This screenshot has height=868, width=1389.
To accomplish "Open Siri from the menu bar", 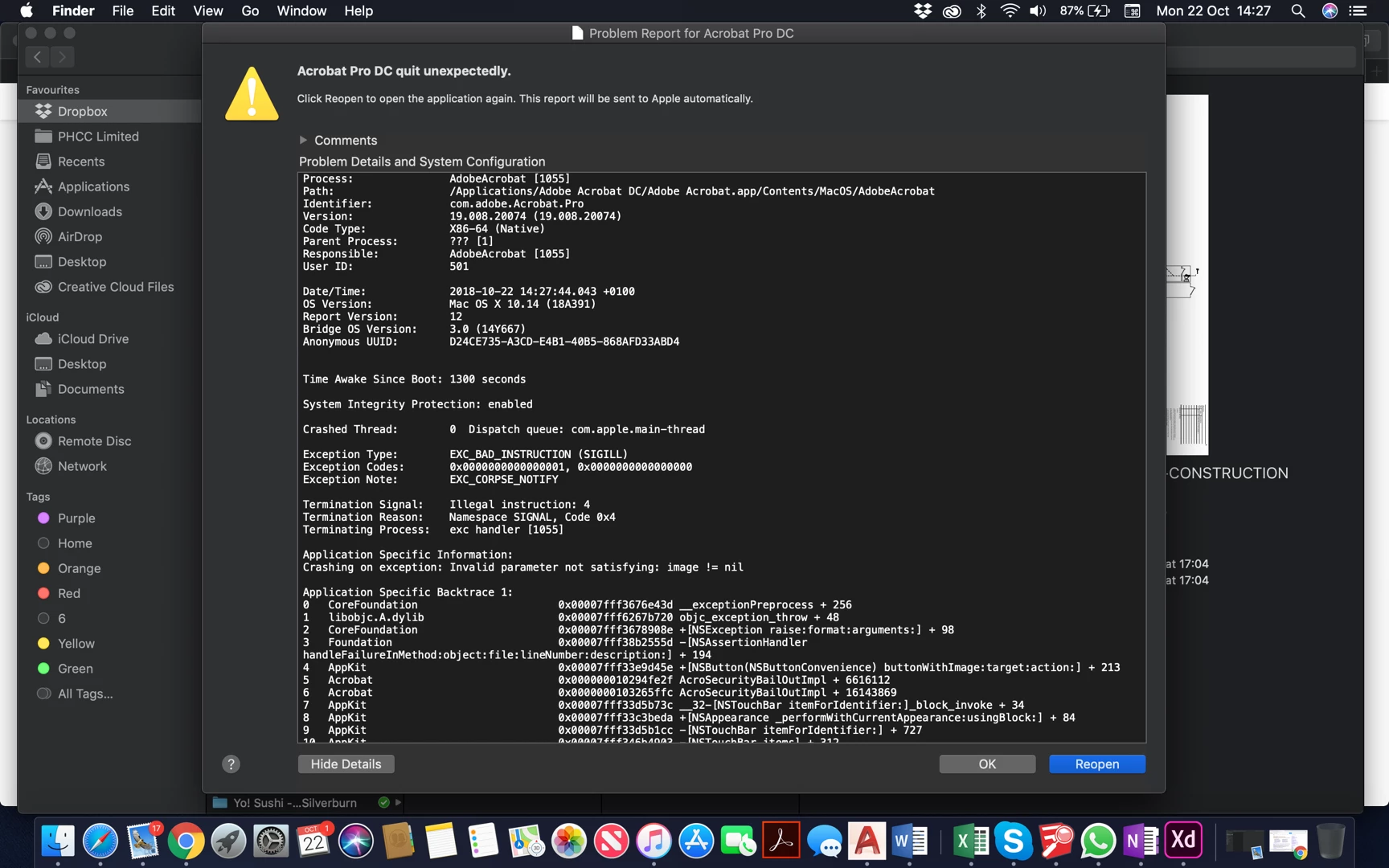I will click(x=1330, y=10).
